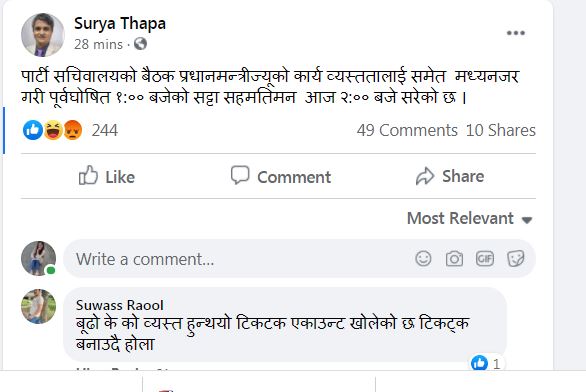586x392 pixels.
Task: Click the 28 mins timestamp
Action: [x=98, y=44]
